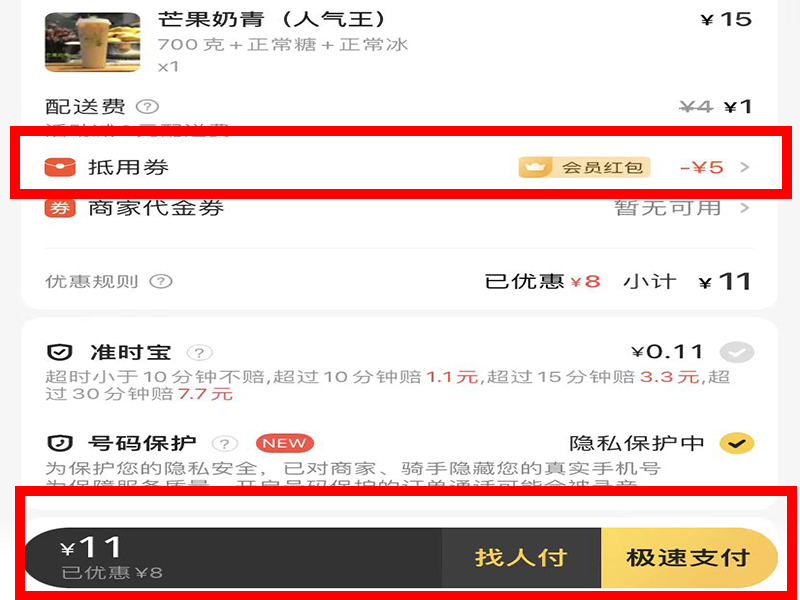Tap the crown 会员红包 badge

[x=585, y=167]
